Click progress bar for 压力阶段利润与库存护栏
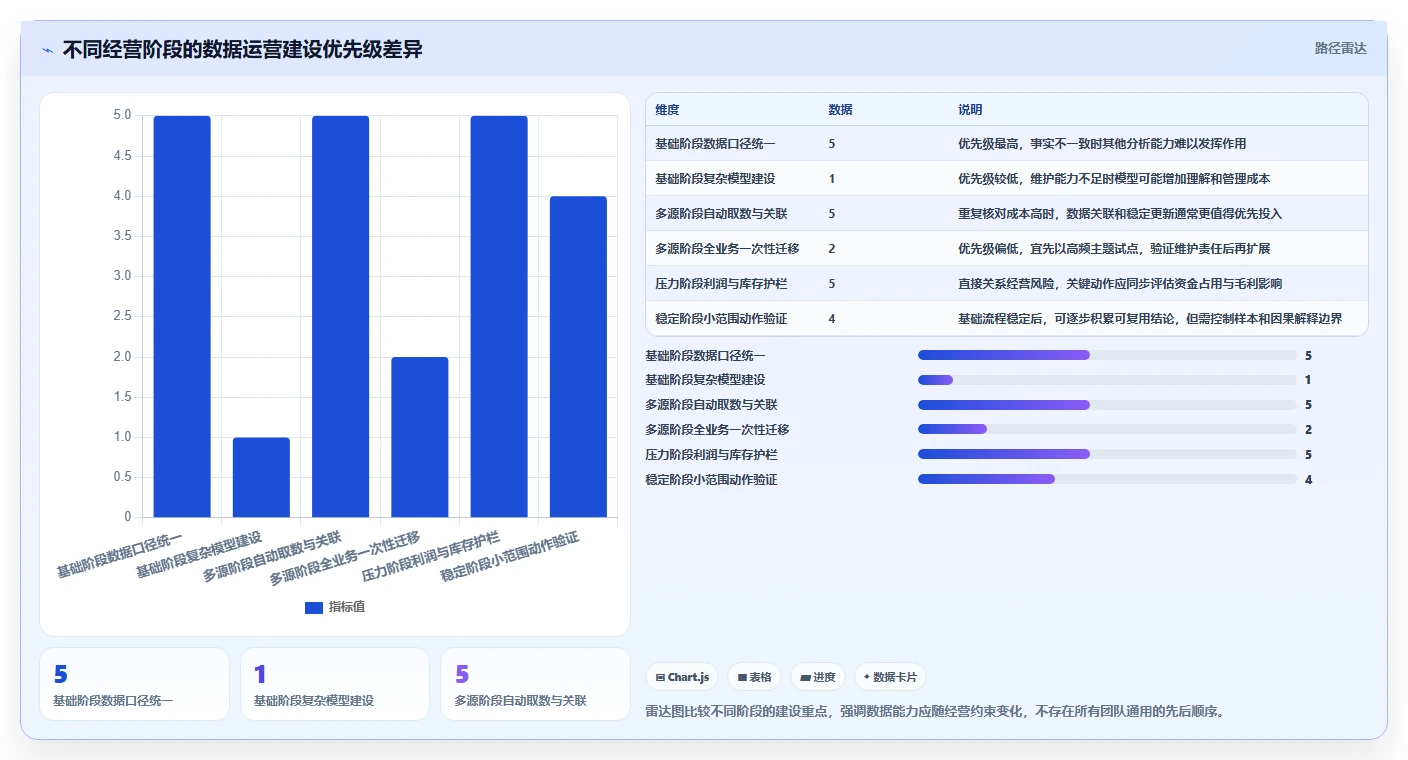The width and height of the screenshot is (1408, 760). 1107,454
